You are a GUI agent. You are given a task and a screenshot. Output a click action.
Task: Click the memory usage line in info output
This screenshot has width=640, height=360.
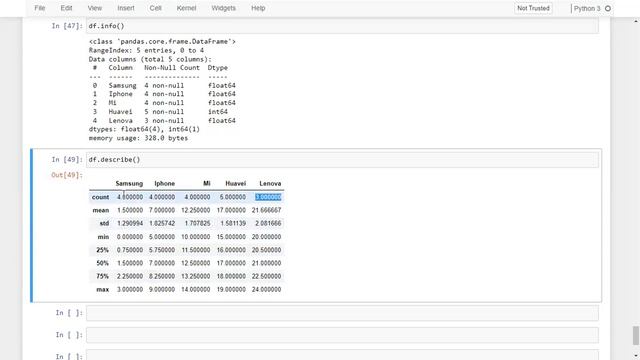coord(138,138)
